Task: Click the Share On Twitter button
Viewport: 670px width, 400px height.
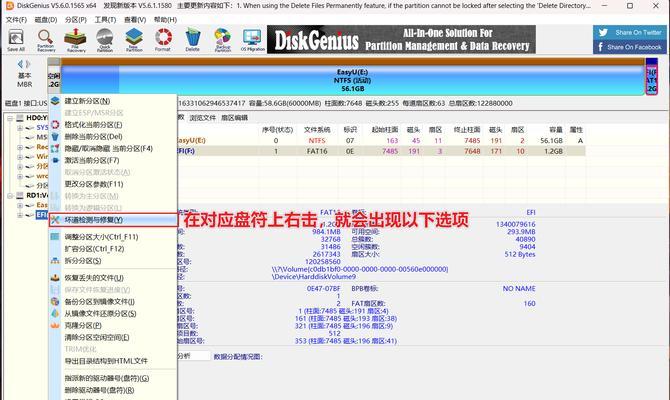Action: pyautogui.click(x=629, y=32)
